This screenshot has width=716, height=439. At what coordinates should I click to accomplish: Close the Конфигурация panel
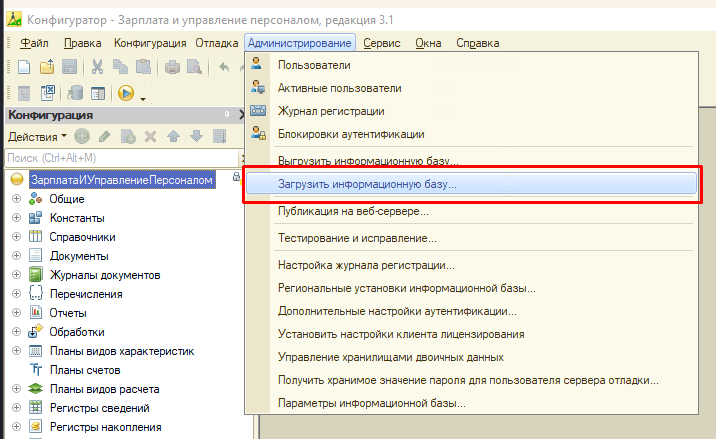(x=242, y=115)
